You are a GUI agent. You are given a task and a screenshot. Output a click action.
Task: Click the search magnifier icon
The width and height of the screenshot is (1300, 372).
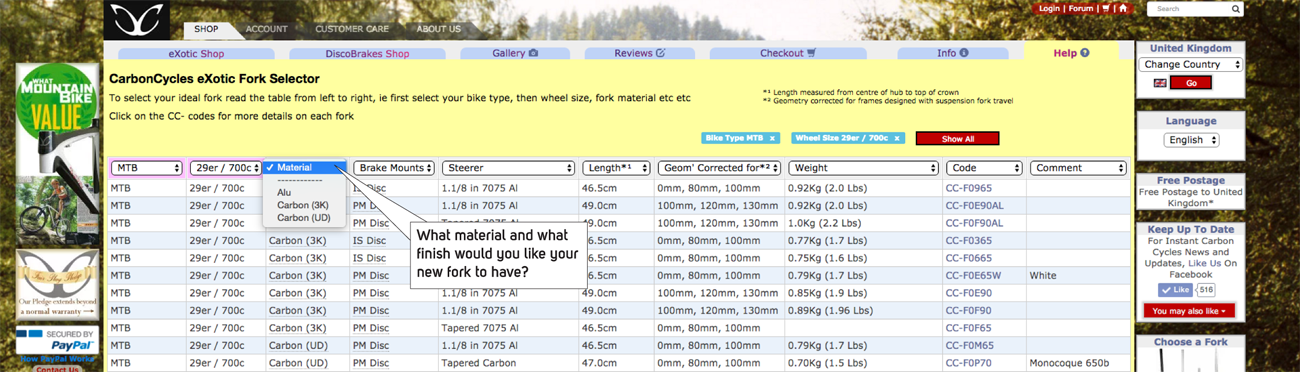click(x=1236, y=9)
